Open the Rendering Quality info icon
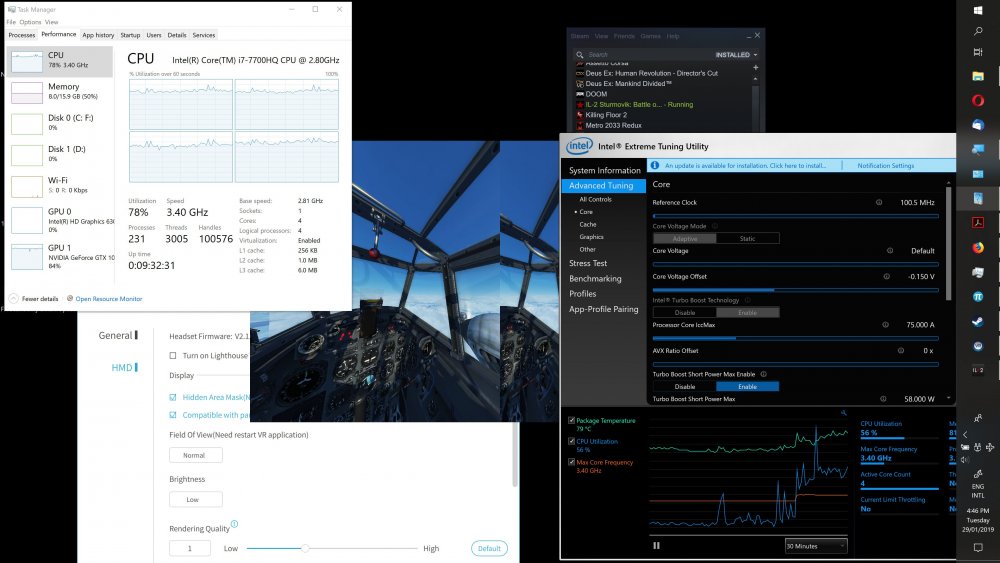Viewport: 1000px width, 563px height. [x=234, y=523]
